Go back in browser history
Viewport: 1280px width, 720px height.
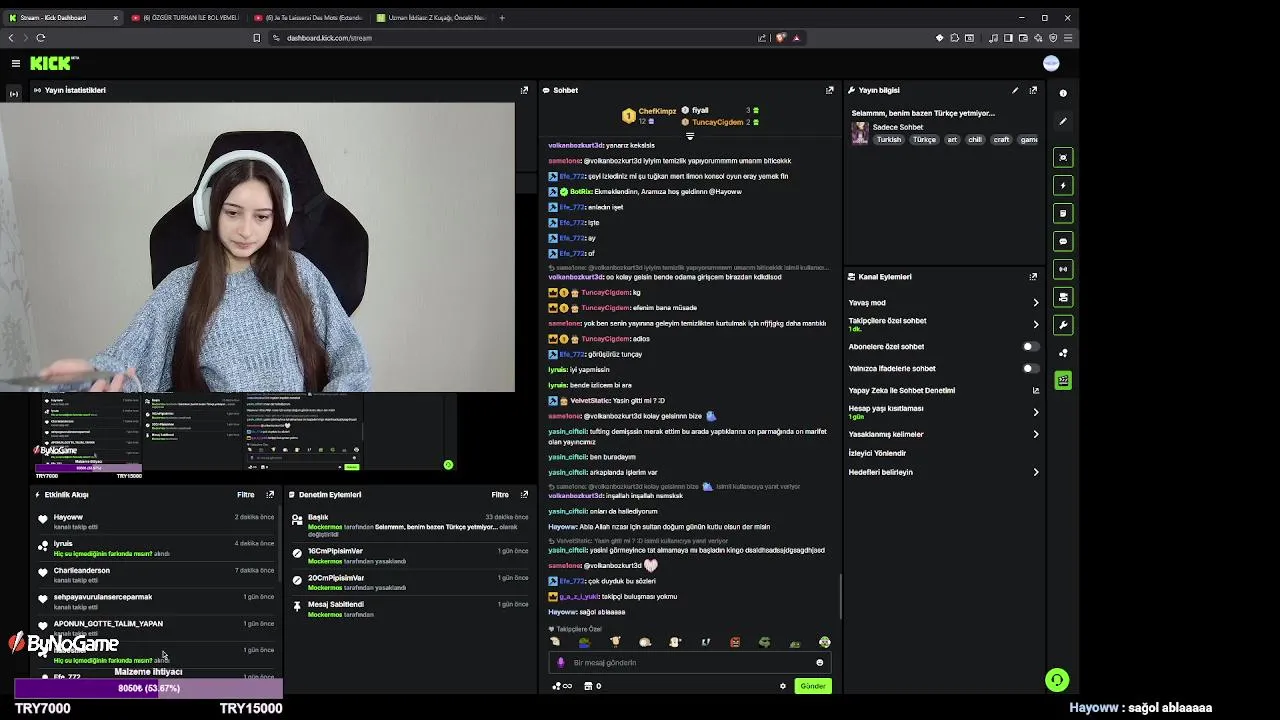pyautogui.click(x=11, y=38)
